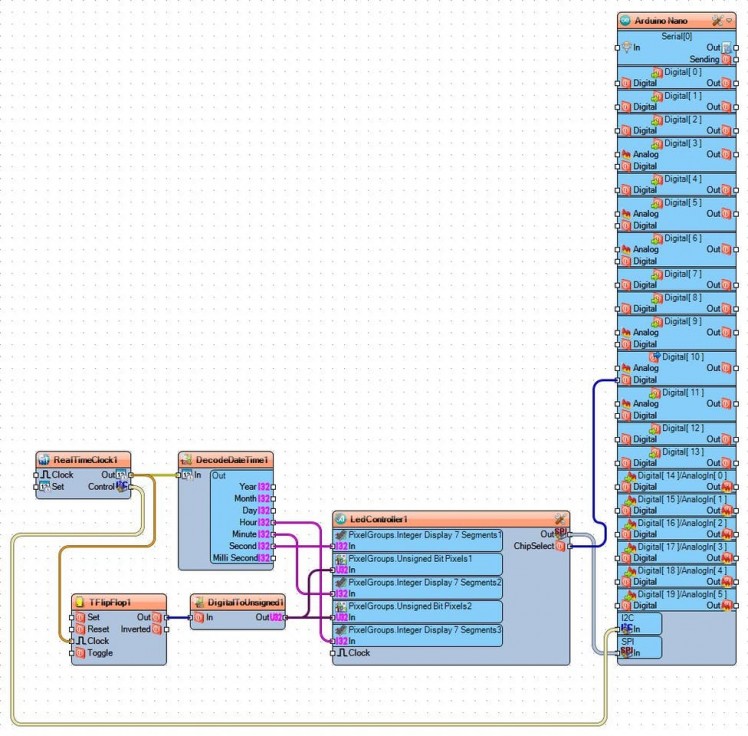Click the RealTimeClock1 Out date-time icon

pyautogui.click(x=121, y=475)
